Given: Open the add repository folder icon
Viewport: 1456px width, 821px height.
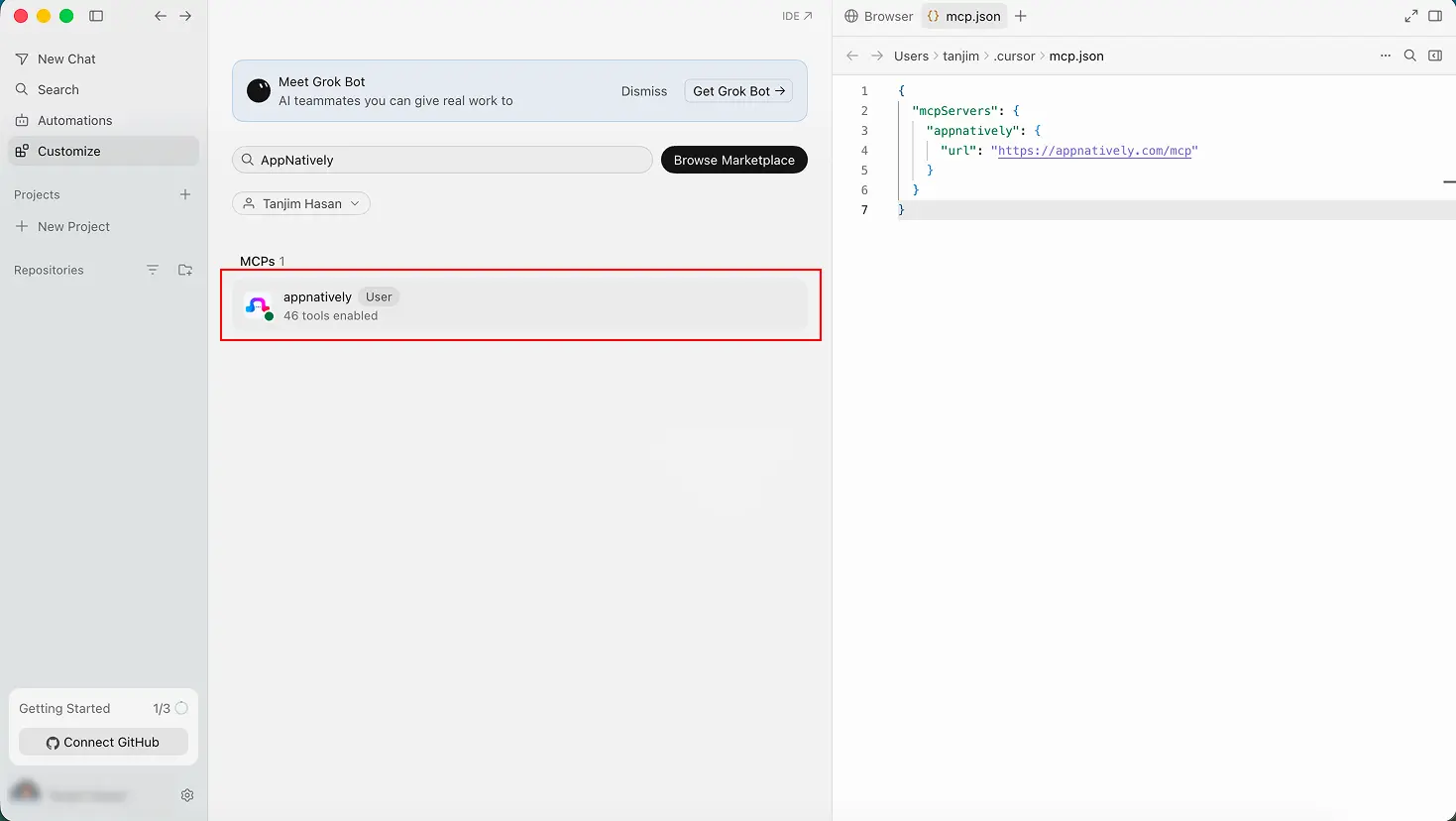Looking at the screenshot, I should (x=185, y=270).
